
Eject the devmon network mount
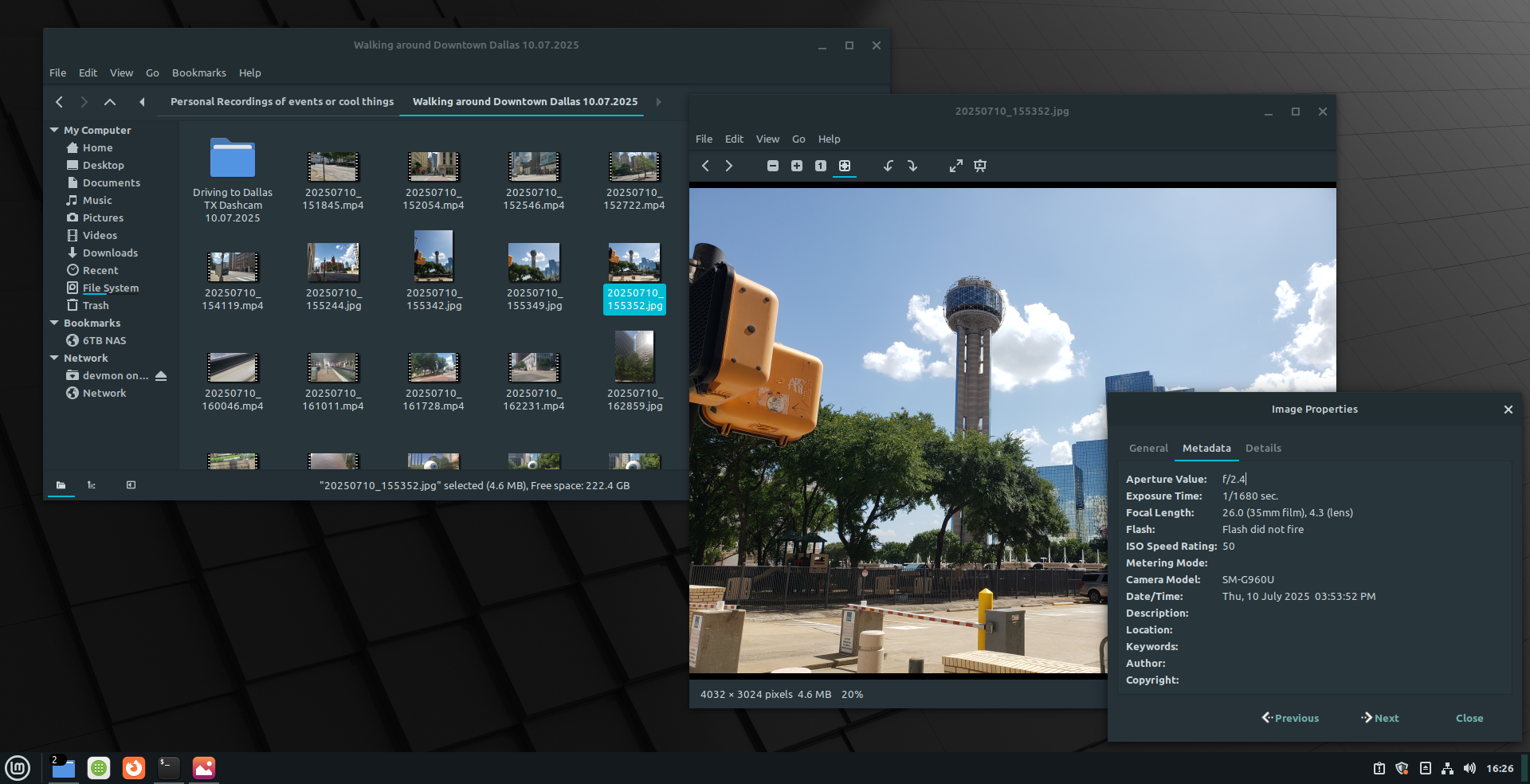pyautogui.click(x=161, y=375)
